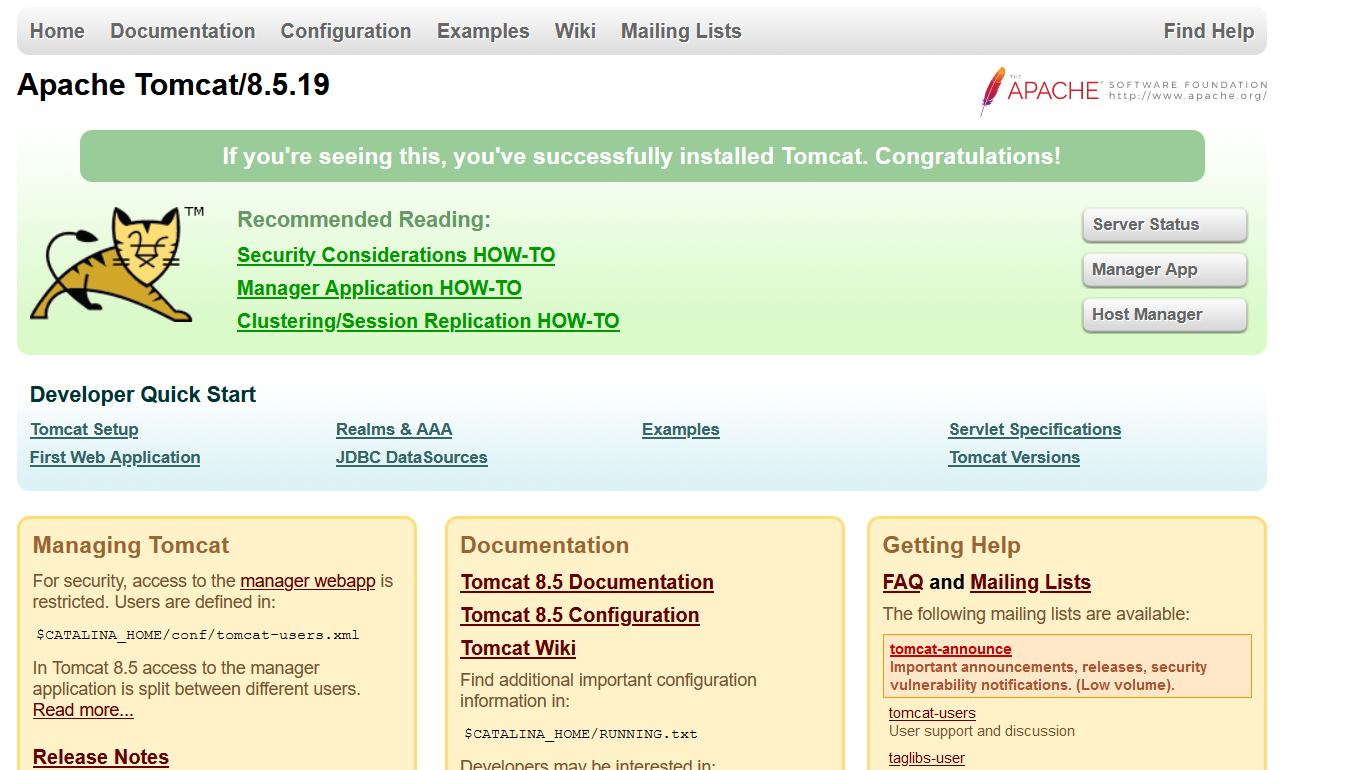The width and height of the screenshot is (1360, 770).
Task: Open the Servlet Specifications link
Action: click(1035, 430)
